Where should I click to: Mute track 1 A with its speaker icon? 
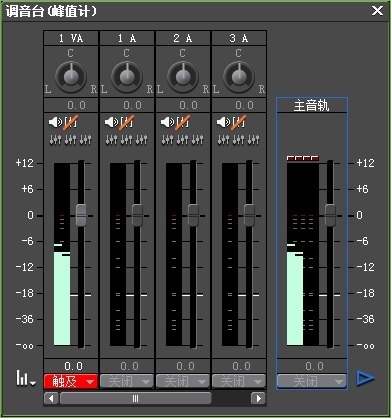pos(111,122)
